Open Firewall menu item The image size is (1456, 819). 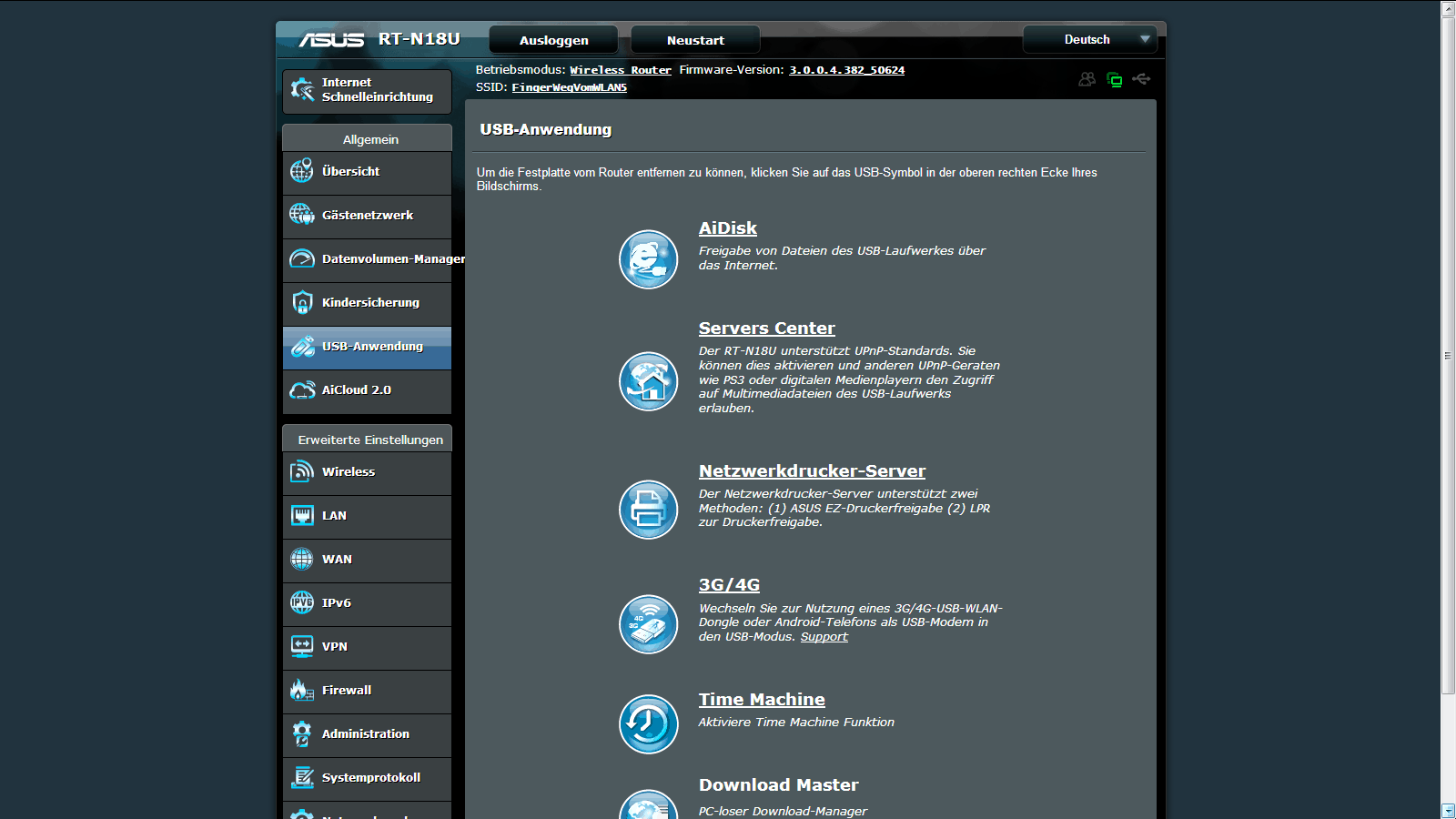[367, 692]
